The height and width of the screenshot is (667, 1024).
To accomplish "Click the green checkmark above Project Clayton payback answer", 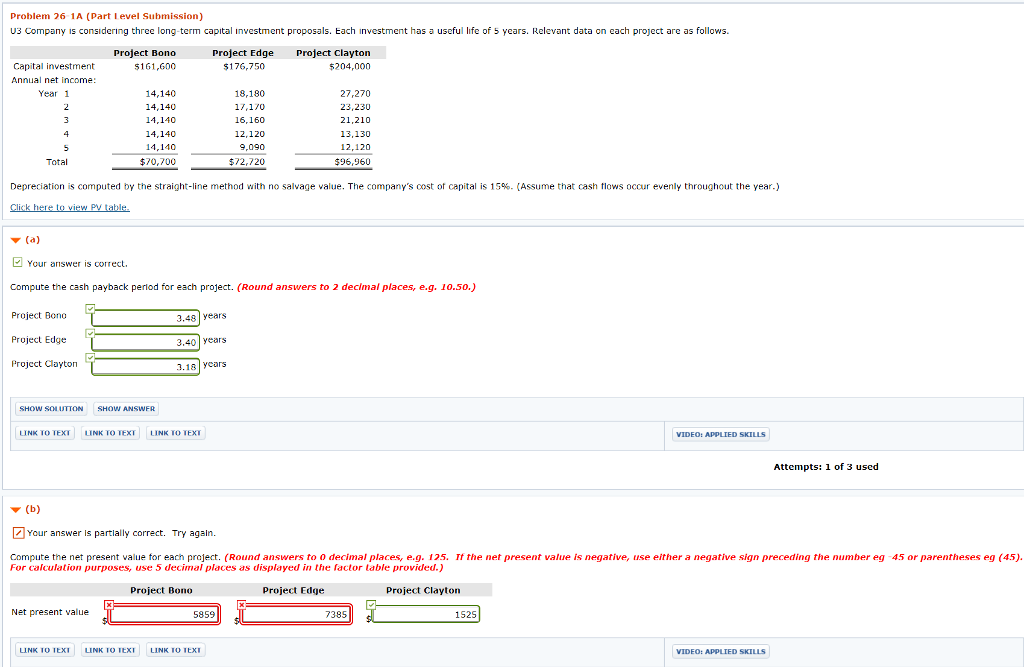I will point(92,355).
